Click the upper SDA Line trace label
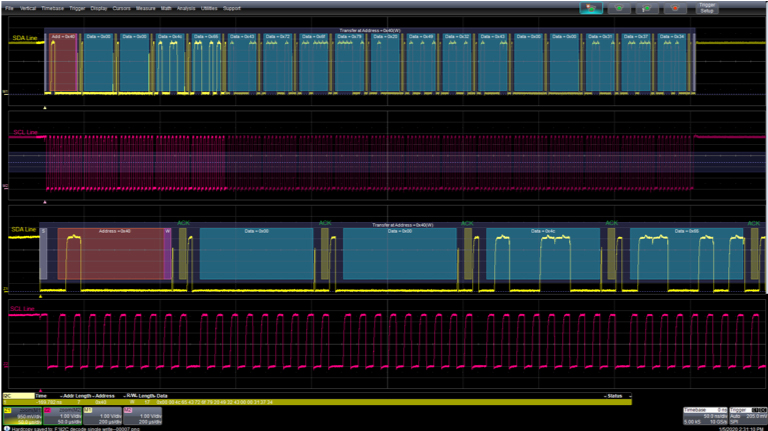 click(24, 39)
